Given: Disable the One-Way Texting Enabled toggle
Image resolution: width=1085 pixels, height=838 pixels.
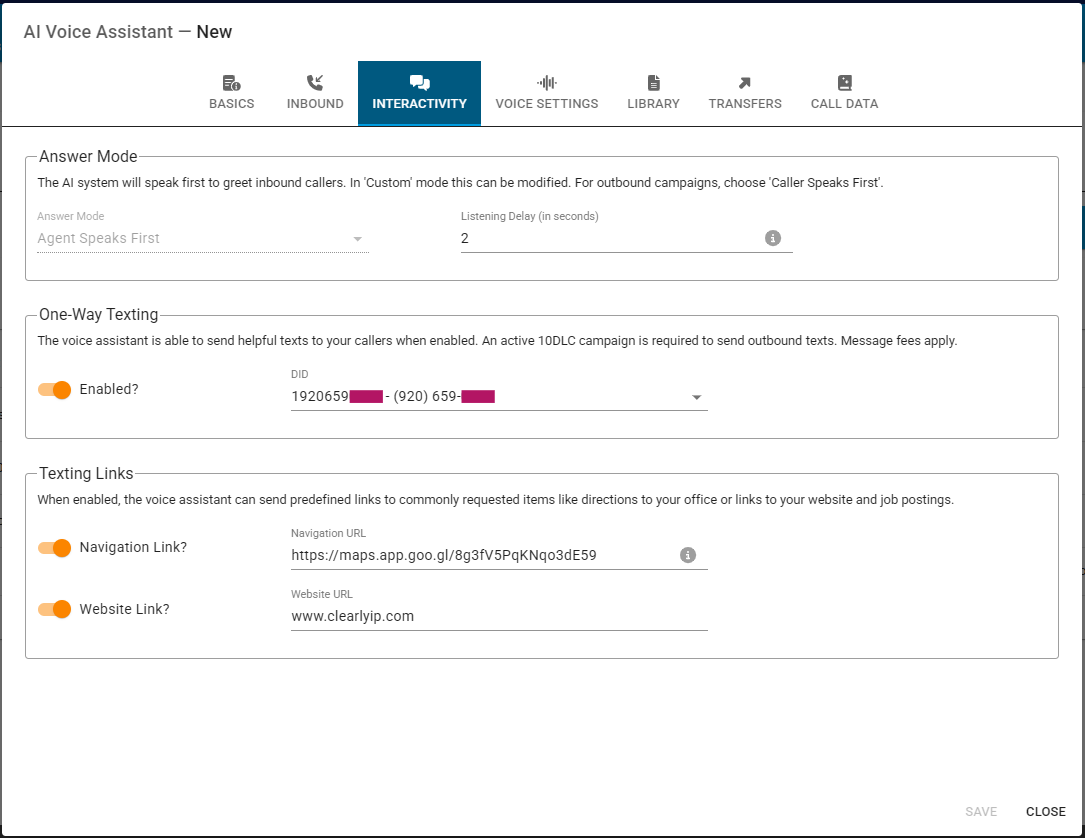Looking at the screenshot, I should (55, 390).
